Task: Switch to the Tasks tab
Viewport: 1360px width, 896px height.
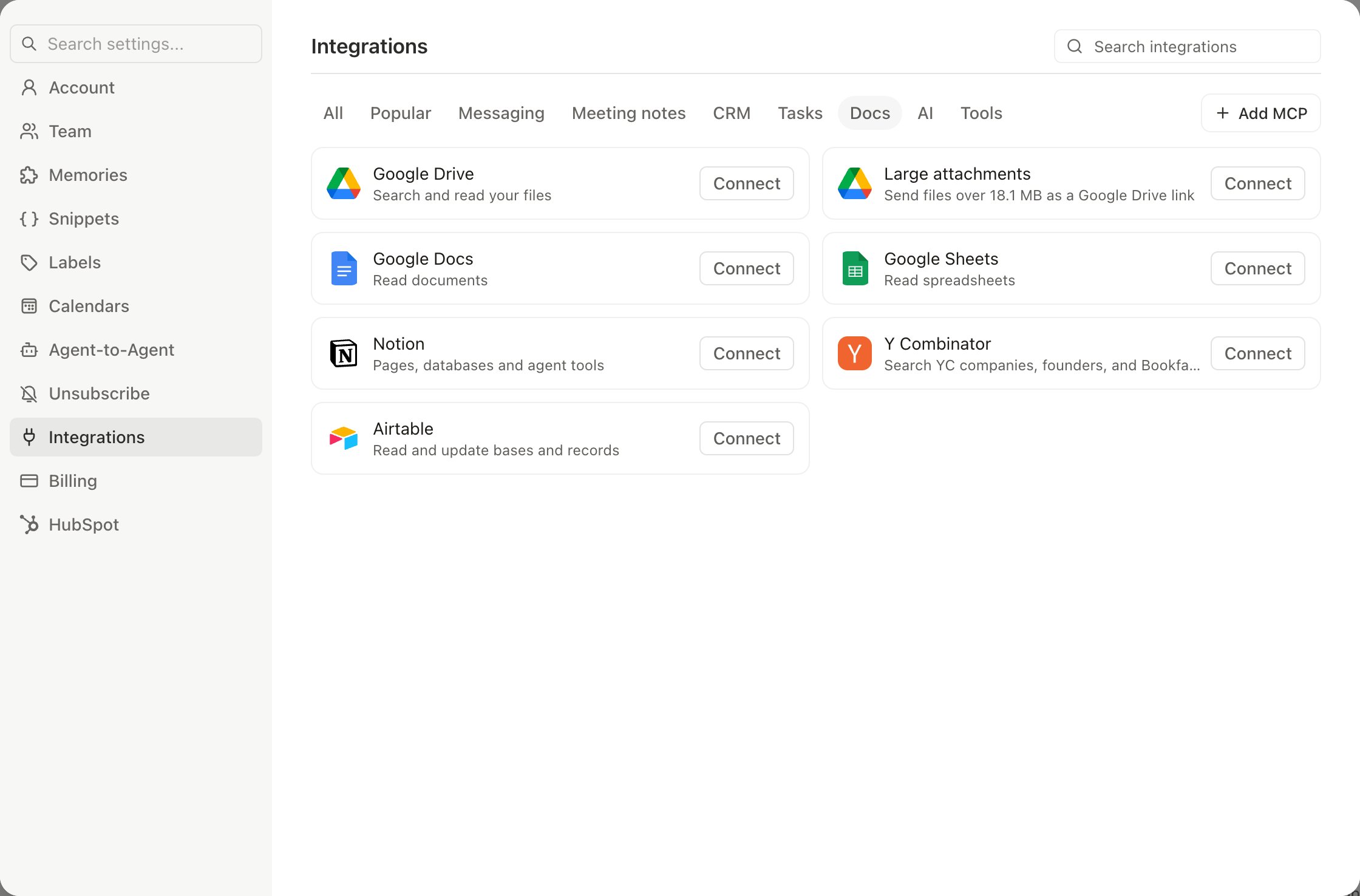Action: (x=800, y=113)
